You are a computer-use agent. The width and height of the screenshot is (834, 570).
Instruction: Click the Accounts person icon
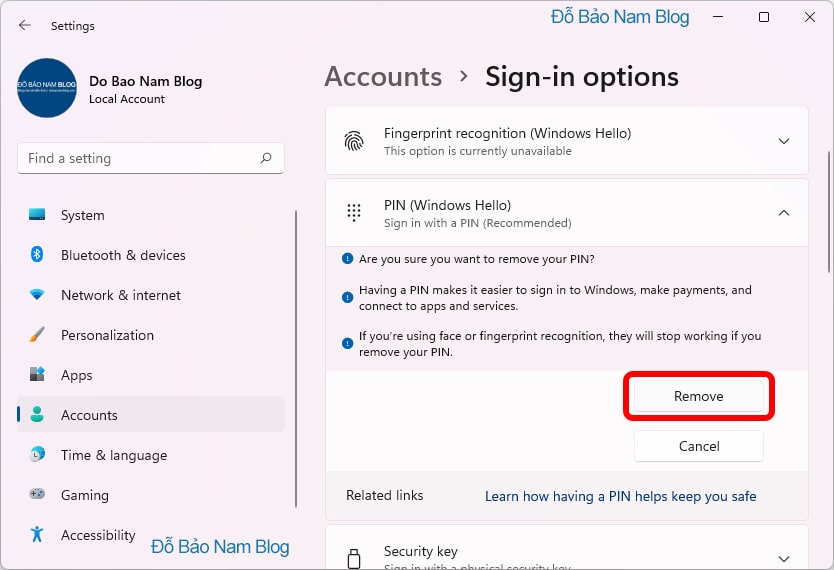click(x=37, y=414)
